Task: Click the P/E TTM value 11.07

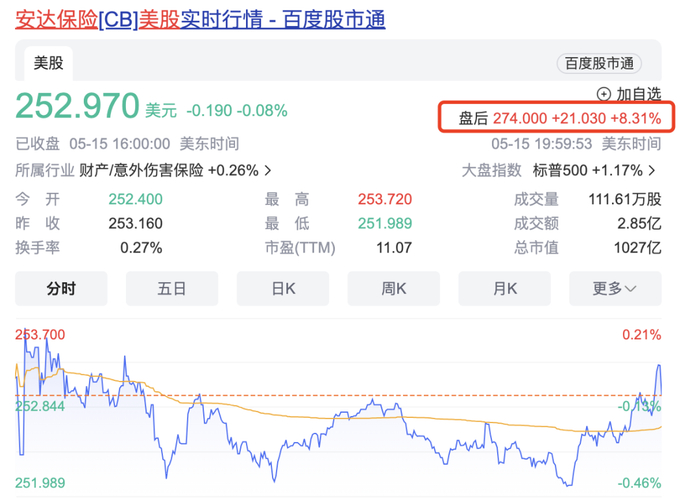Action: [x=394, y=247]
